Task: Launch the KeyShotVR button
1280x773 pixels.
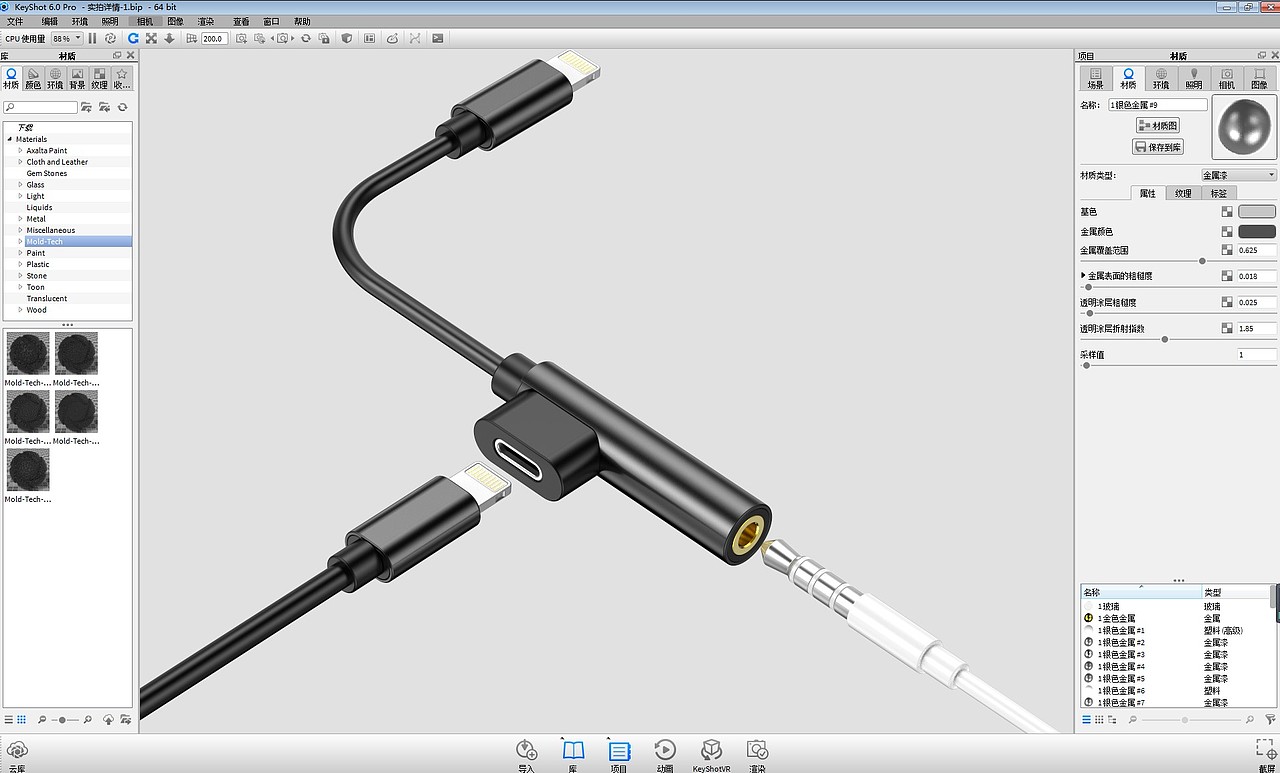Action: pyautogui.click(x=711, y=755)
